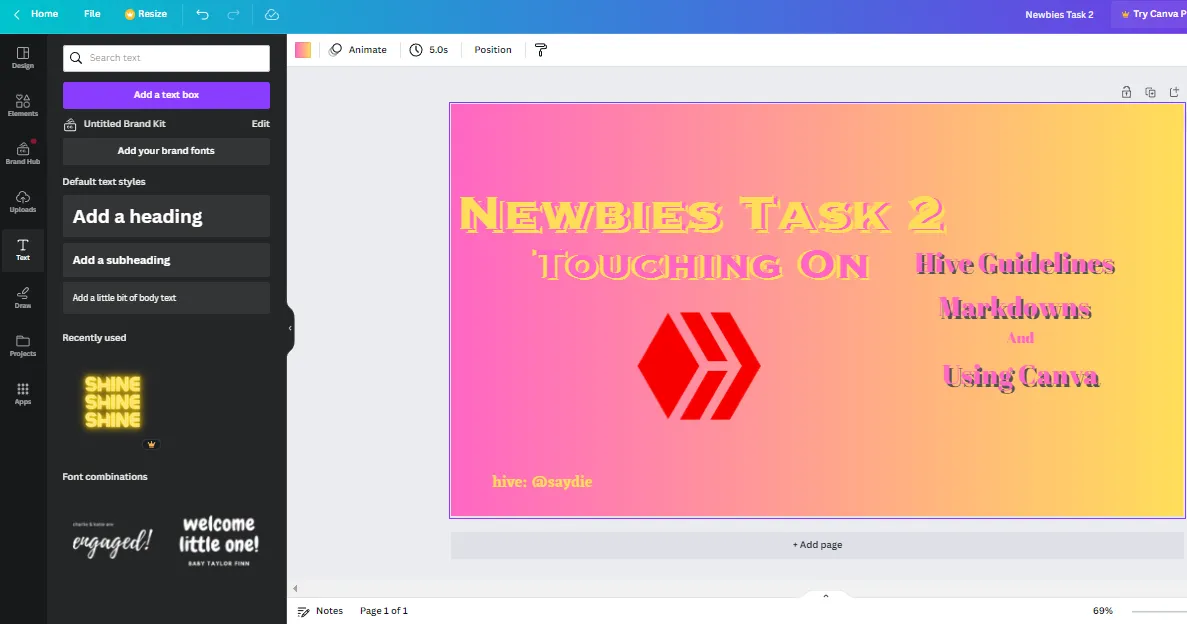The image size is (1187, 624).
Task: Click the cloud save status icon
Action: [272, 14]
